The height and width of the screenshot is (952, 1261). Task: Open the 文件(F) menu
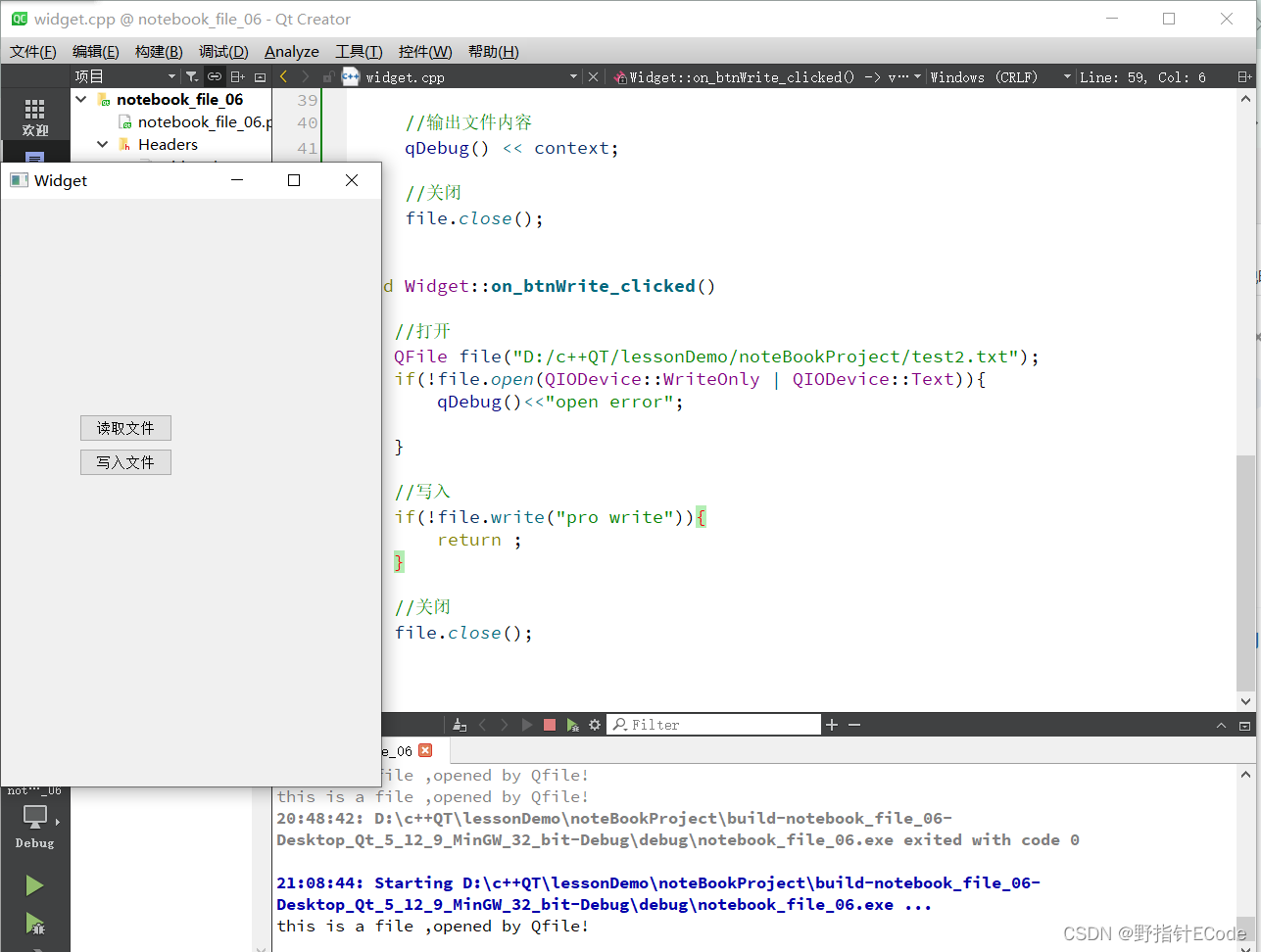pyautogui.click(x=33, y=51)
